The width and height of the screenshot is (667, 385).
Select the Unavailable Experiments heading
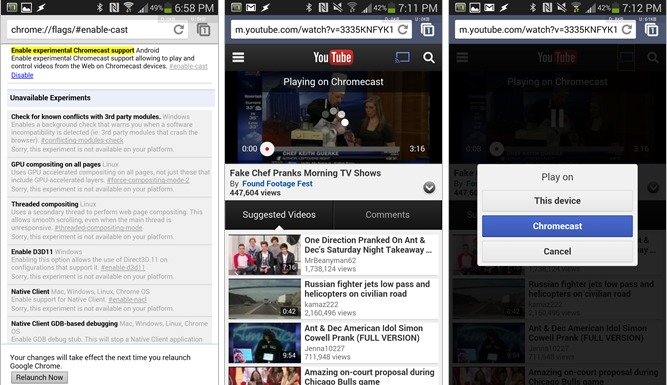point(50,98)
